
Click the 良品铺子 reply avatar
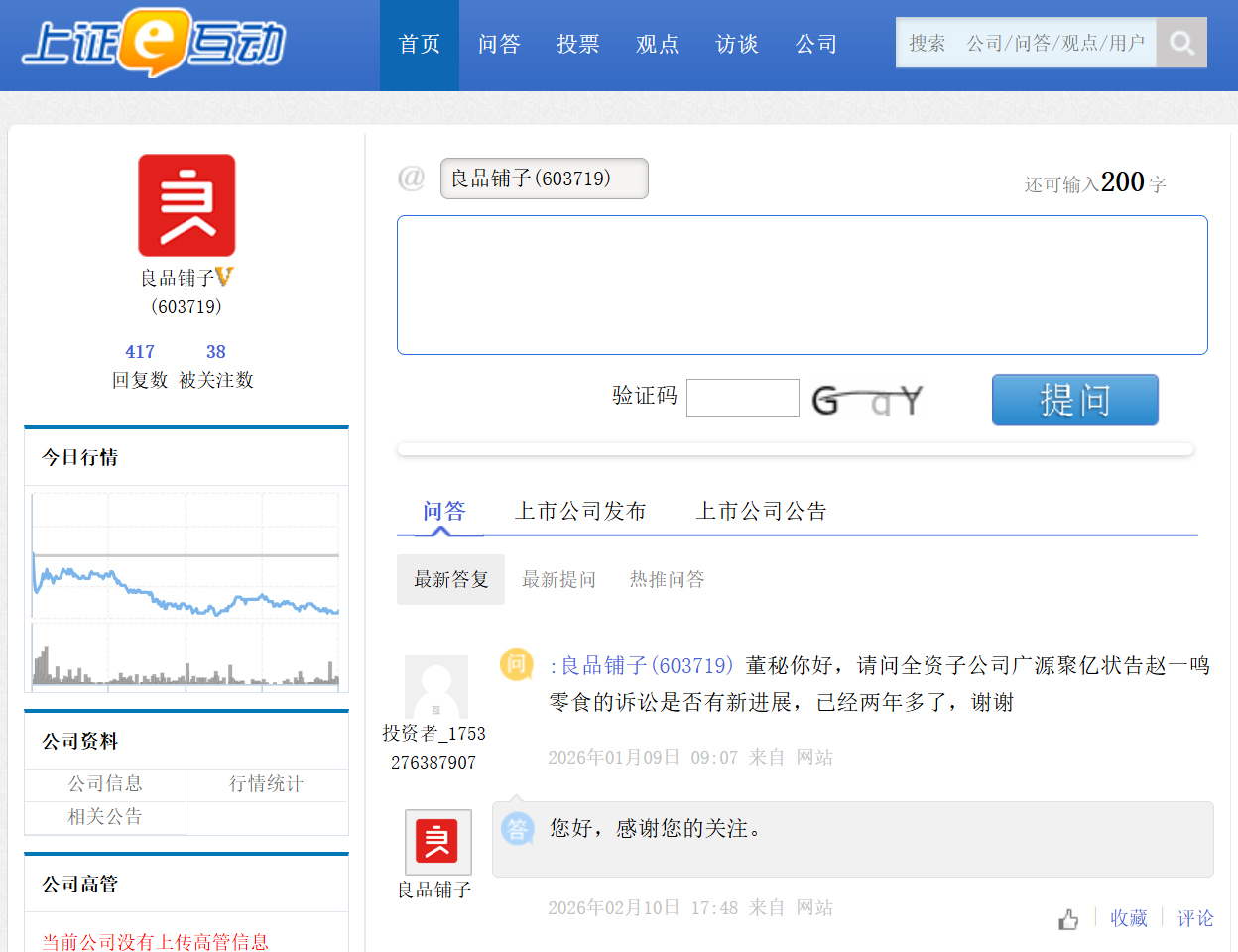point(437,842)
